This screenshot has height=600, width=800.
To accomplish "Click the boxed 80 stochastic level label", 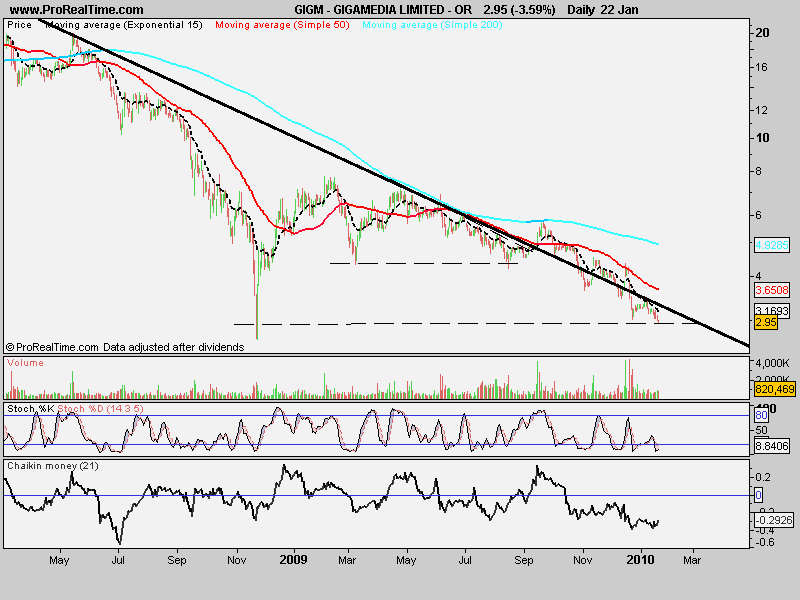I will 761,415.
